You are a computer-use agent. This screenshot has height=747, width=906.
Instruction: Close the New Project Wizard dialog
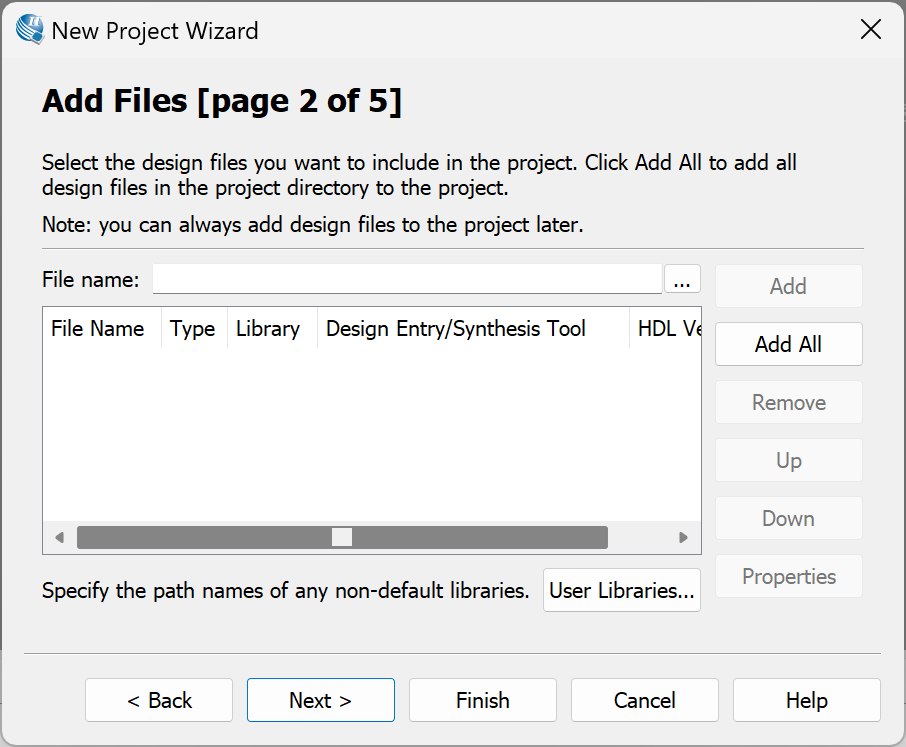coord(870,30)
